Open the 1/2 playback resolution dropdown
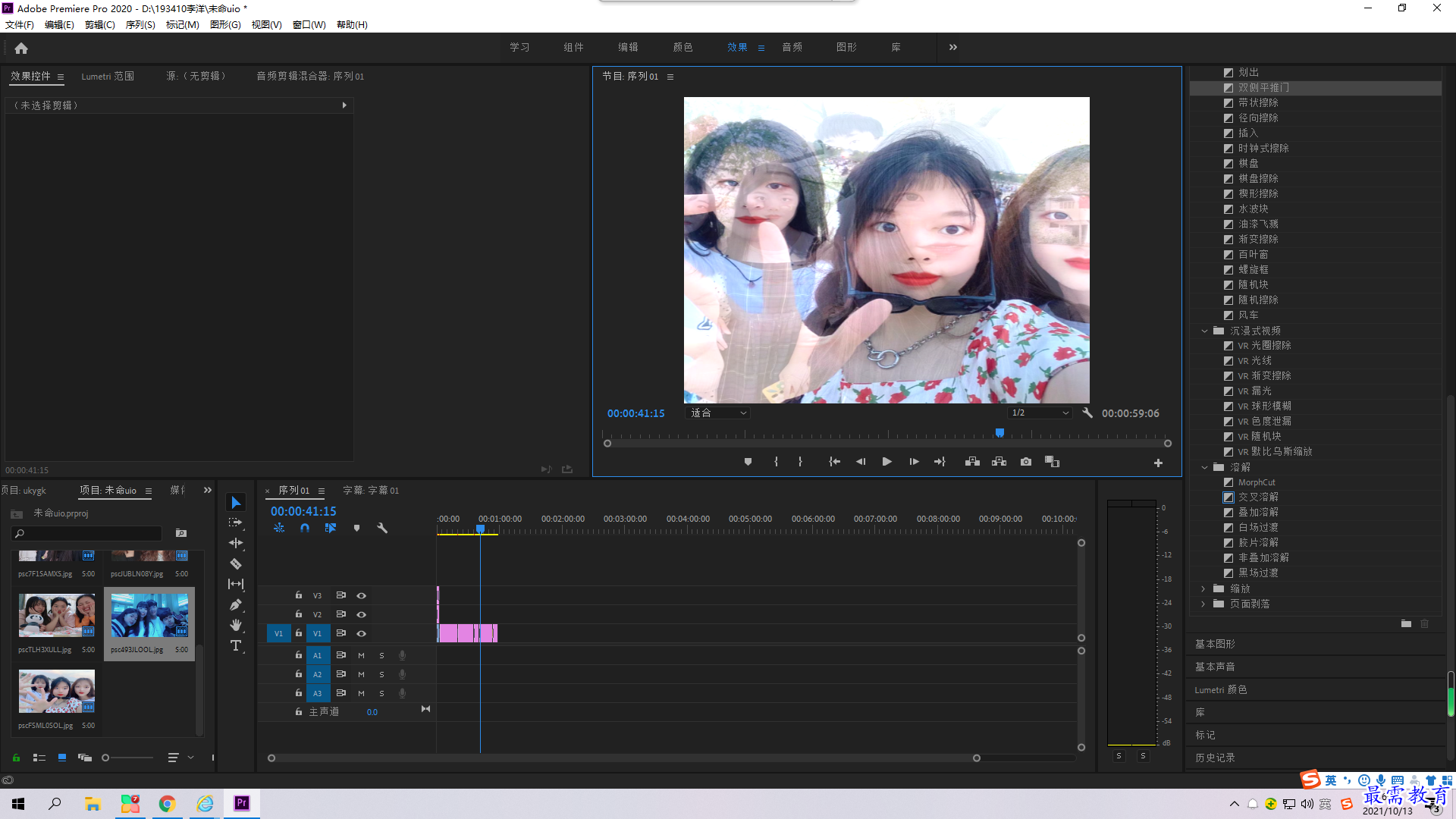 tap(1040, 413)
